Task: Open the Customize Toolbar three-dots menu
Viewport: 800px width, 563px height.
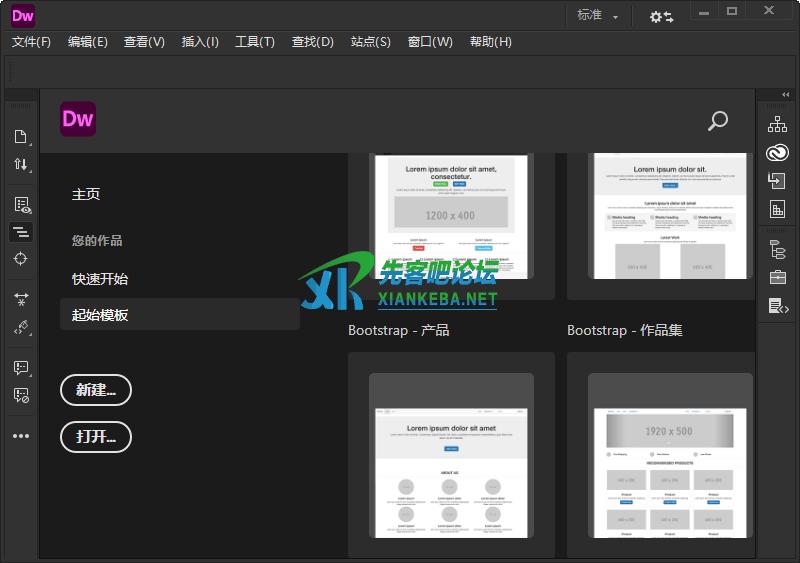Action: (x=21, y=436)
